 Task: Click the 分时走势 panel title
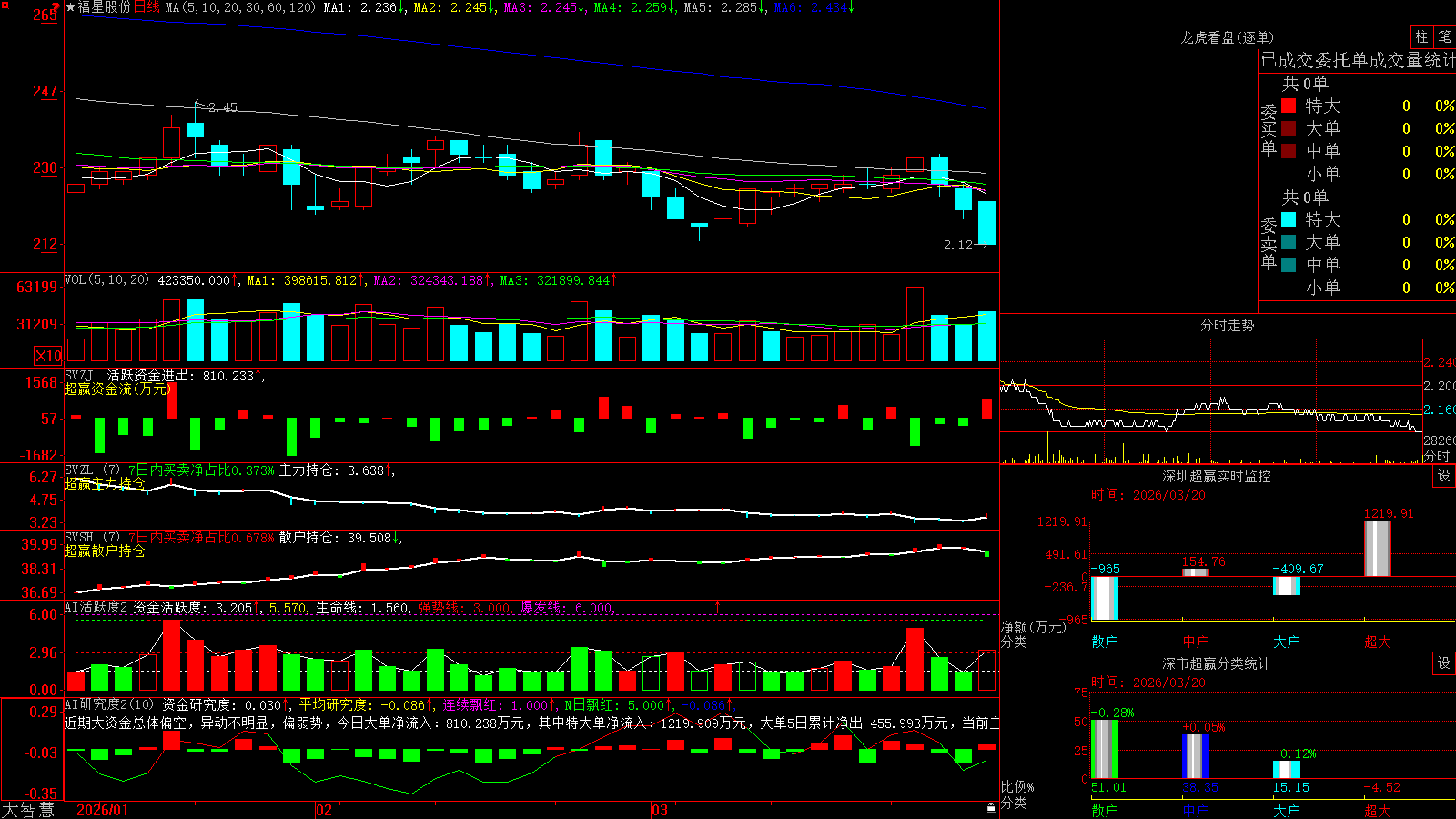click(x=1227, y=325)
